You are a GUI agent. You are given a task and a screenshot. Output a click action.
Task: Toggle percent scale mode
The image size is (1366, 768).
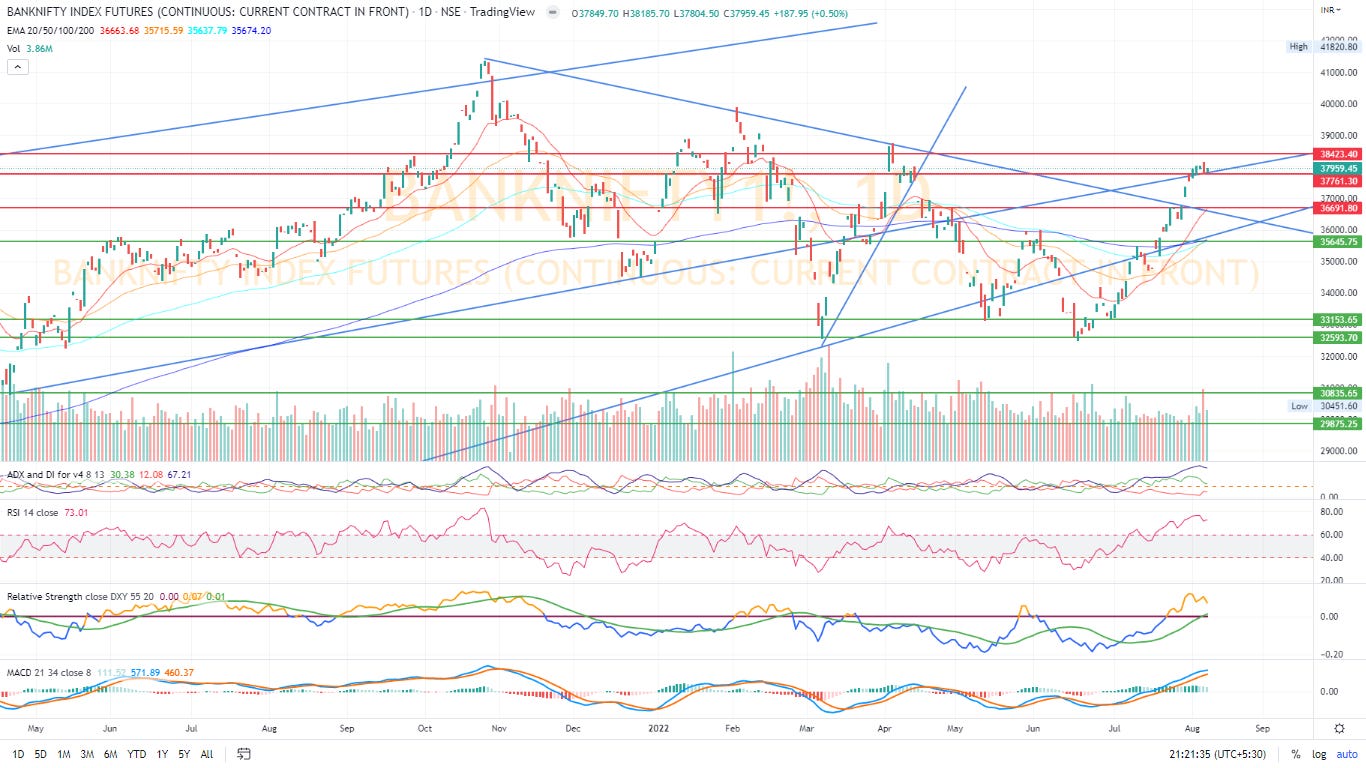(x=1296, y=754)
